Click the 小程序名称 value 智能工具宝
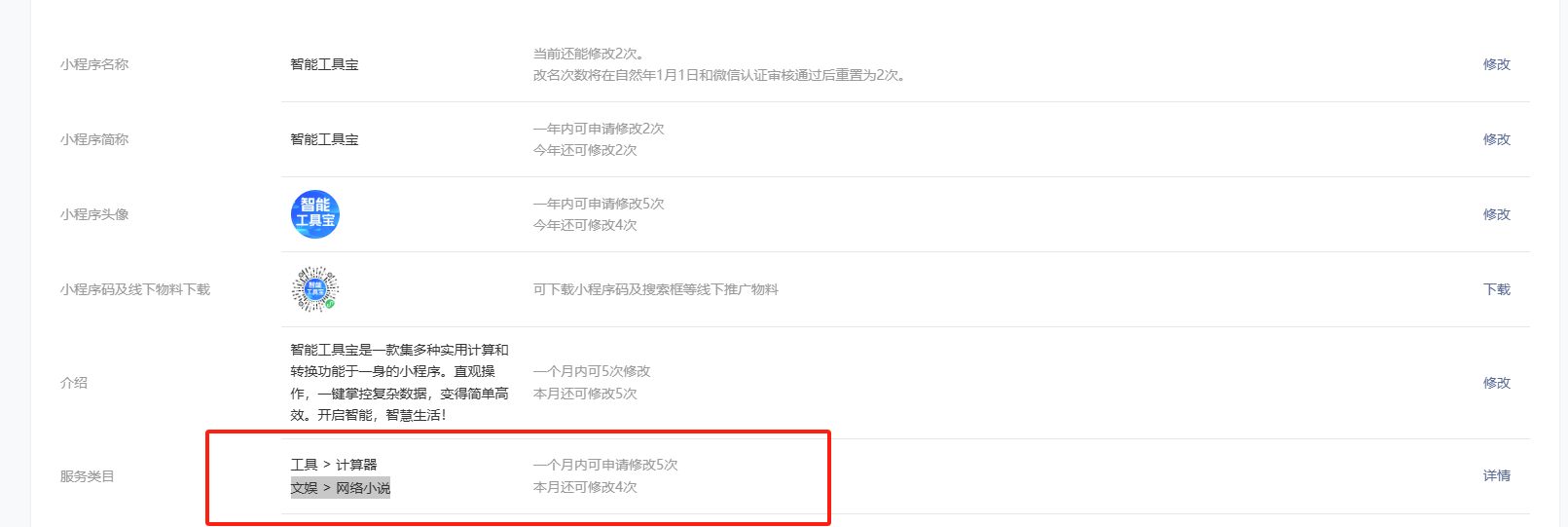This screenshot has width=1568, height=527. 324,64
